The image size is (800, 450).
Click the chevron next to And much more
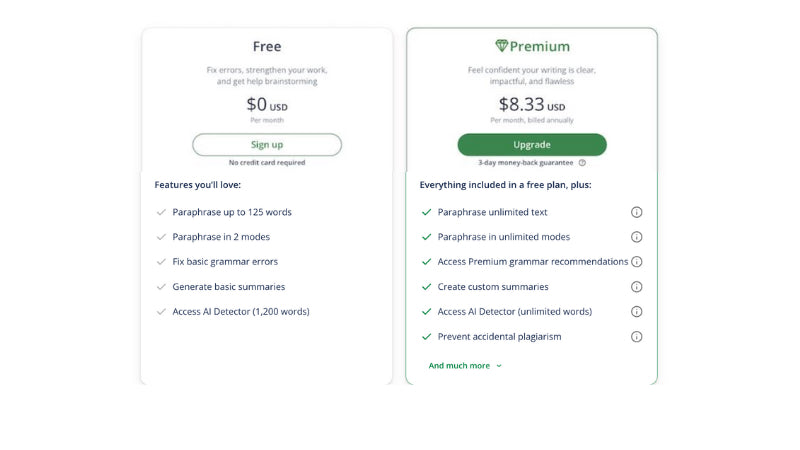point(499,366)
